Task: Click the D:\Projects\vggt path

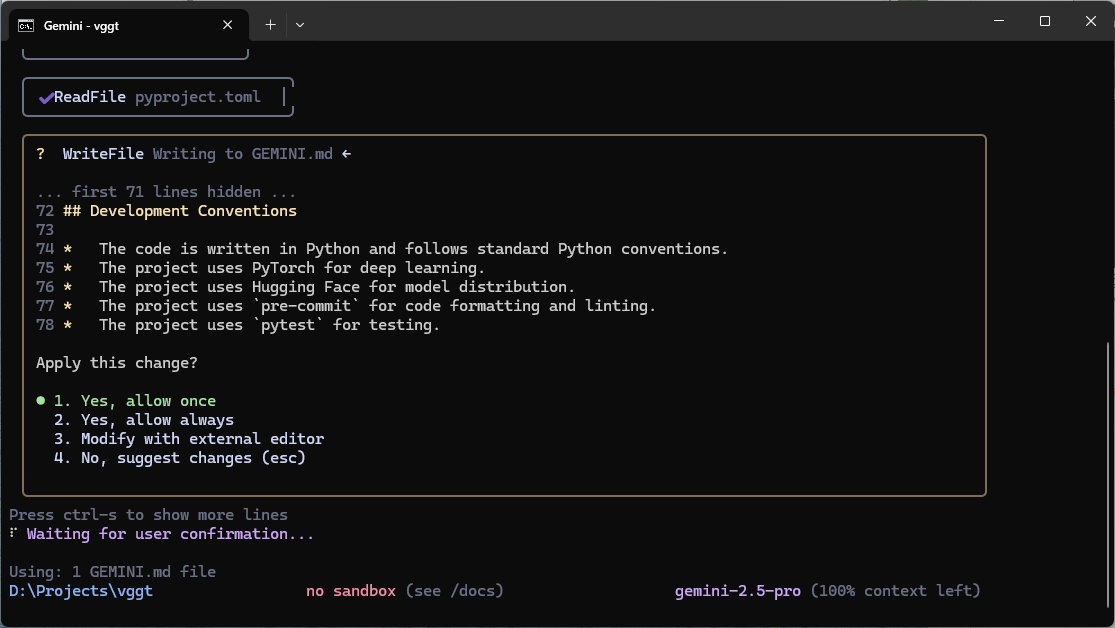Action: 81,591
